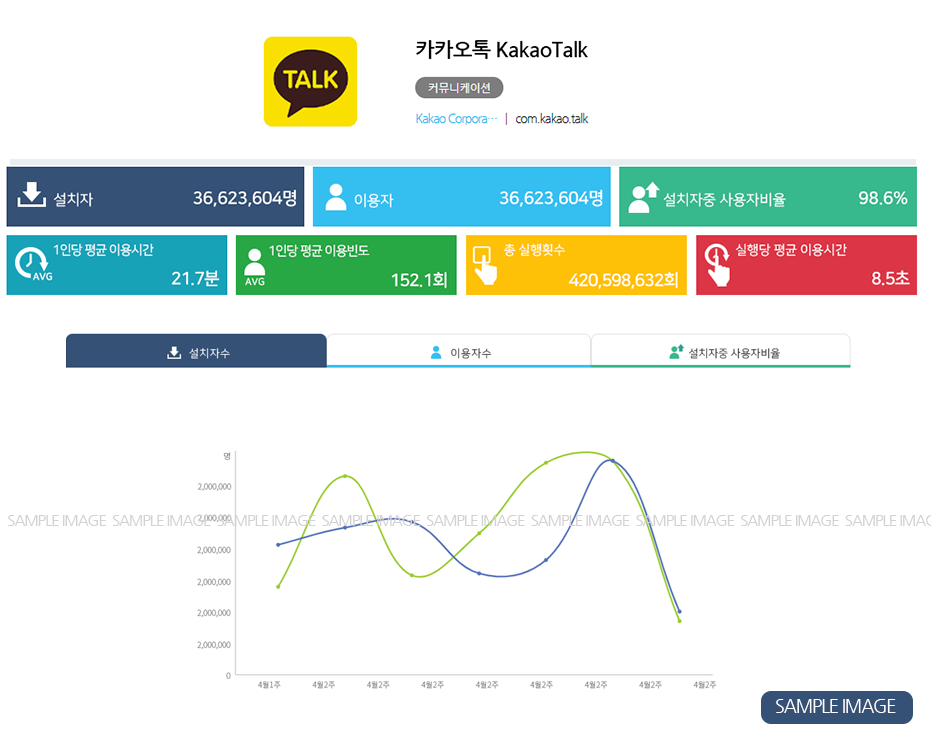Click the 커뮤니케이션 category badge

459,88
